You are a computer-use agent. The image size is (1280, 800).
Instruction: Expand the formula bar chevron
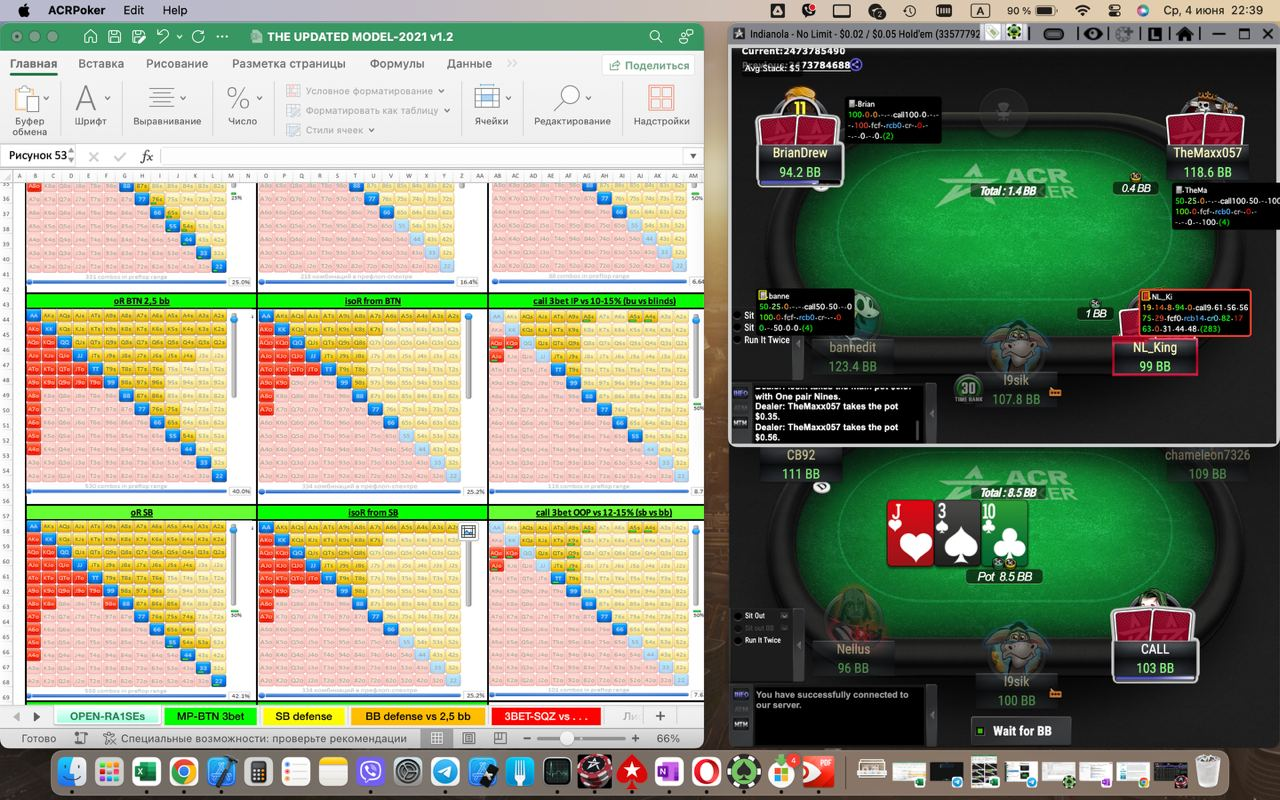click(x=692, y=156)
